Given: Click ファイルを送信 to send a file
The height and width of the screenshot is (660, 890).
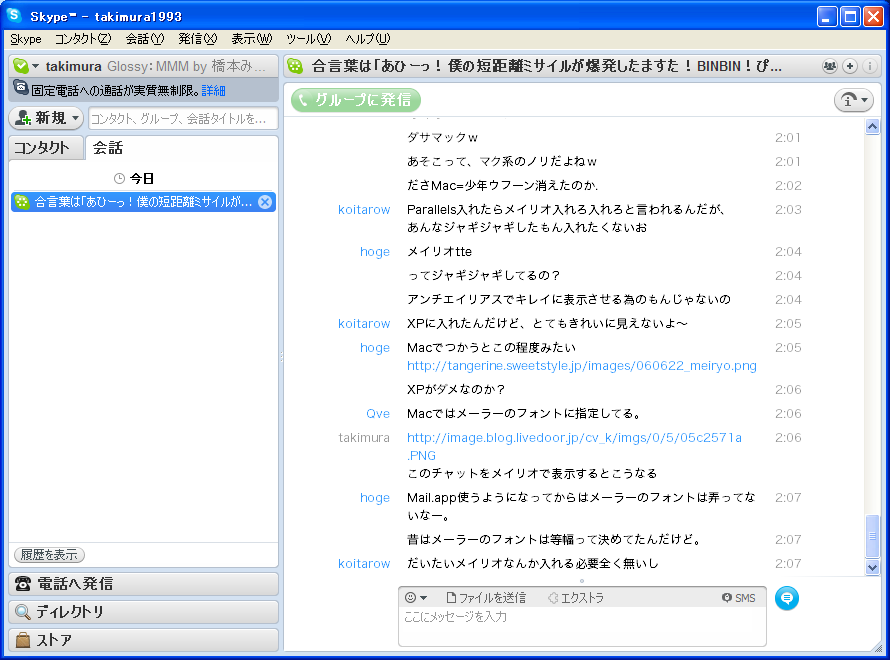Looking at the screenshot, I should tap(486, 598).
